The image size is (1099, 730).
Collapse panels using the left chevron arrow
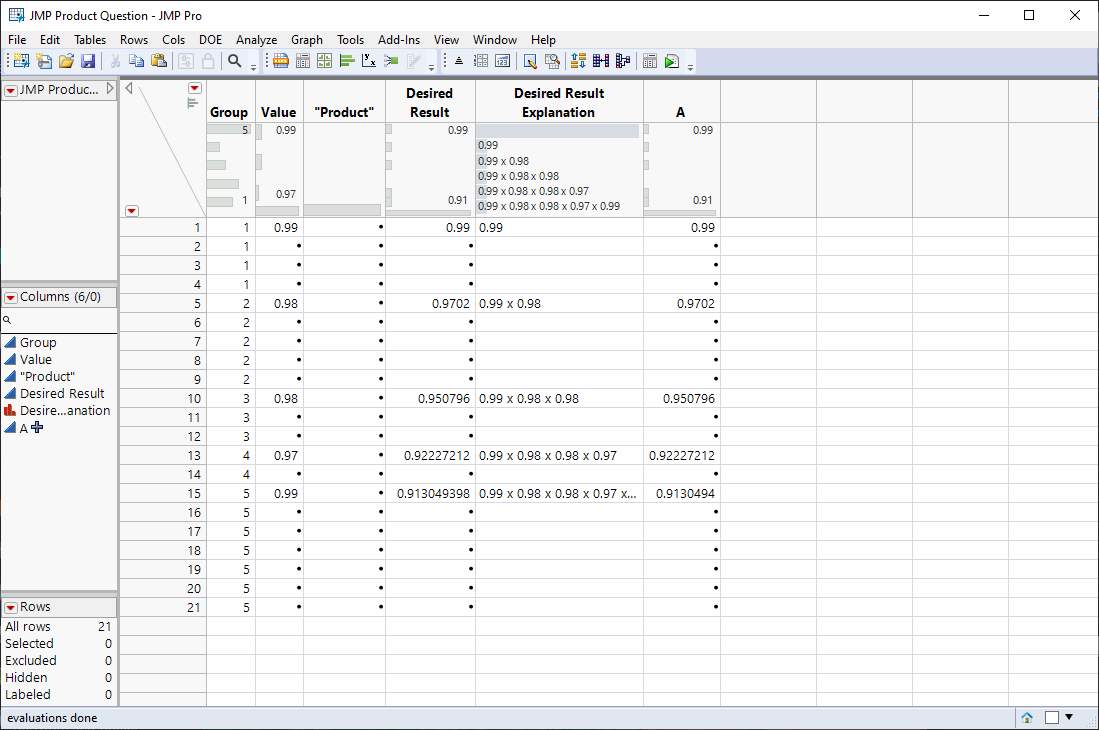(x=128, y=87)
